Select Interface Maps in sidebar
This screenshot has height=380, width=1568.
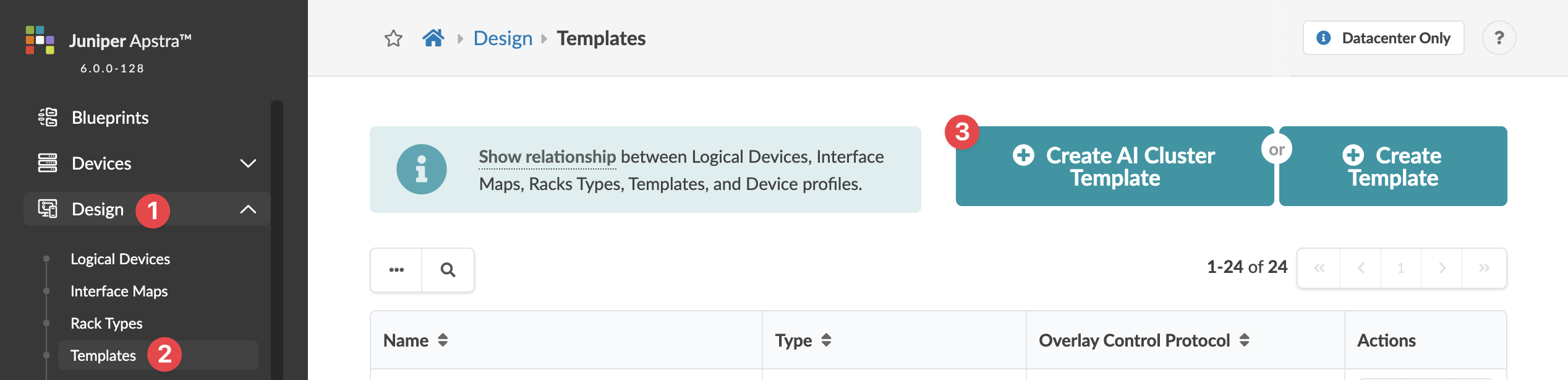coord(119,291)
